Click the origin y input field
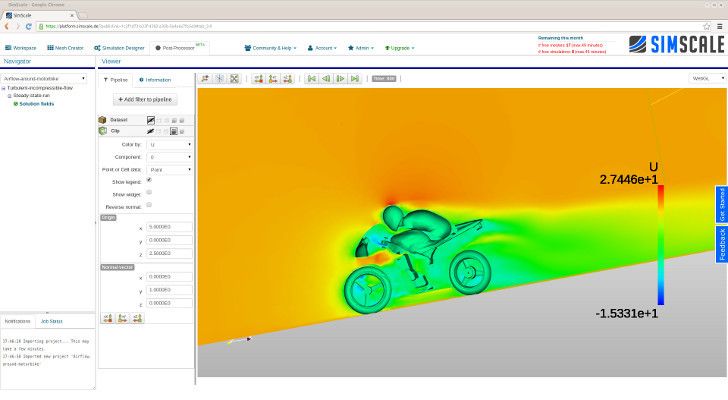 (x=169, y=240)
